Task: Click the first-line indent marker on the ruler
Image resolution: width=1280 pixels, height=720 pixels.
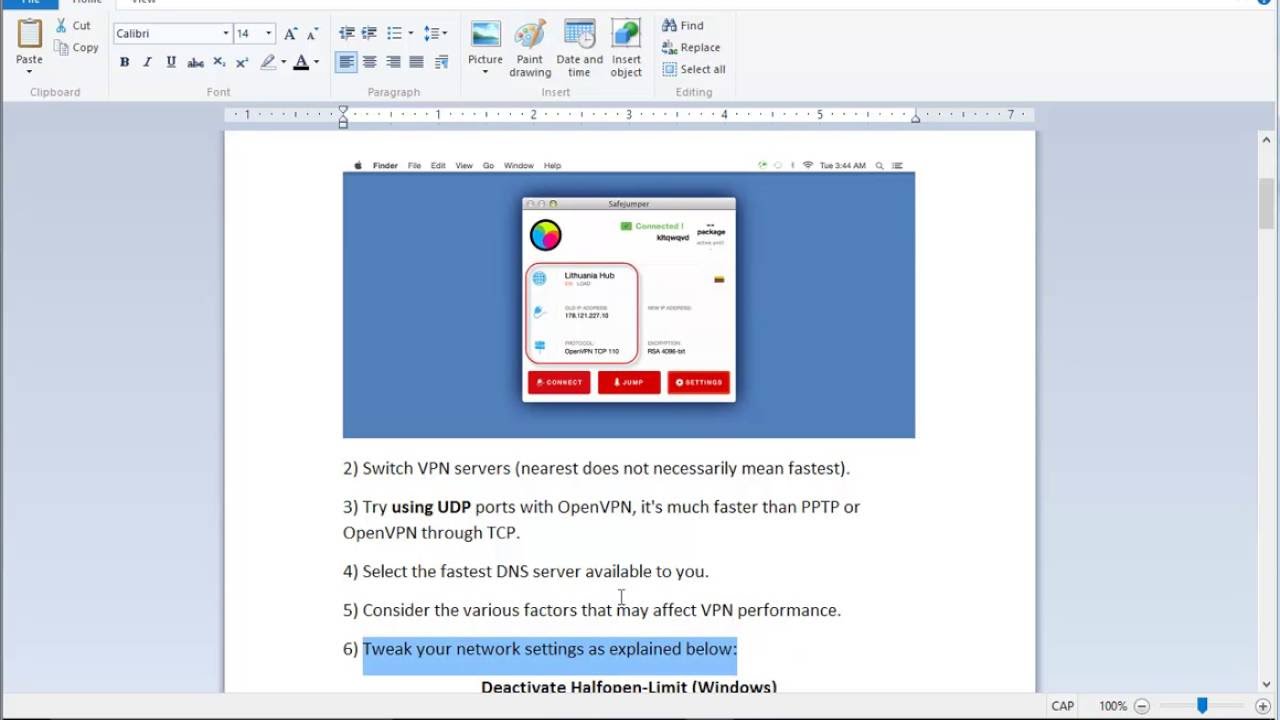Action: tap(343, 110)
